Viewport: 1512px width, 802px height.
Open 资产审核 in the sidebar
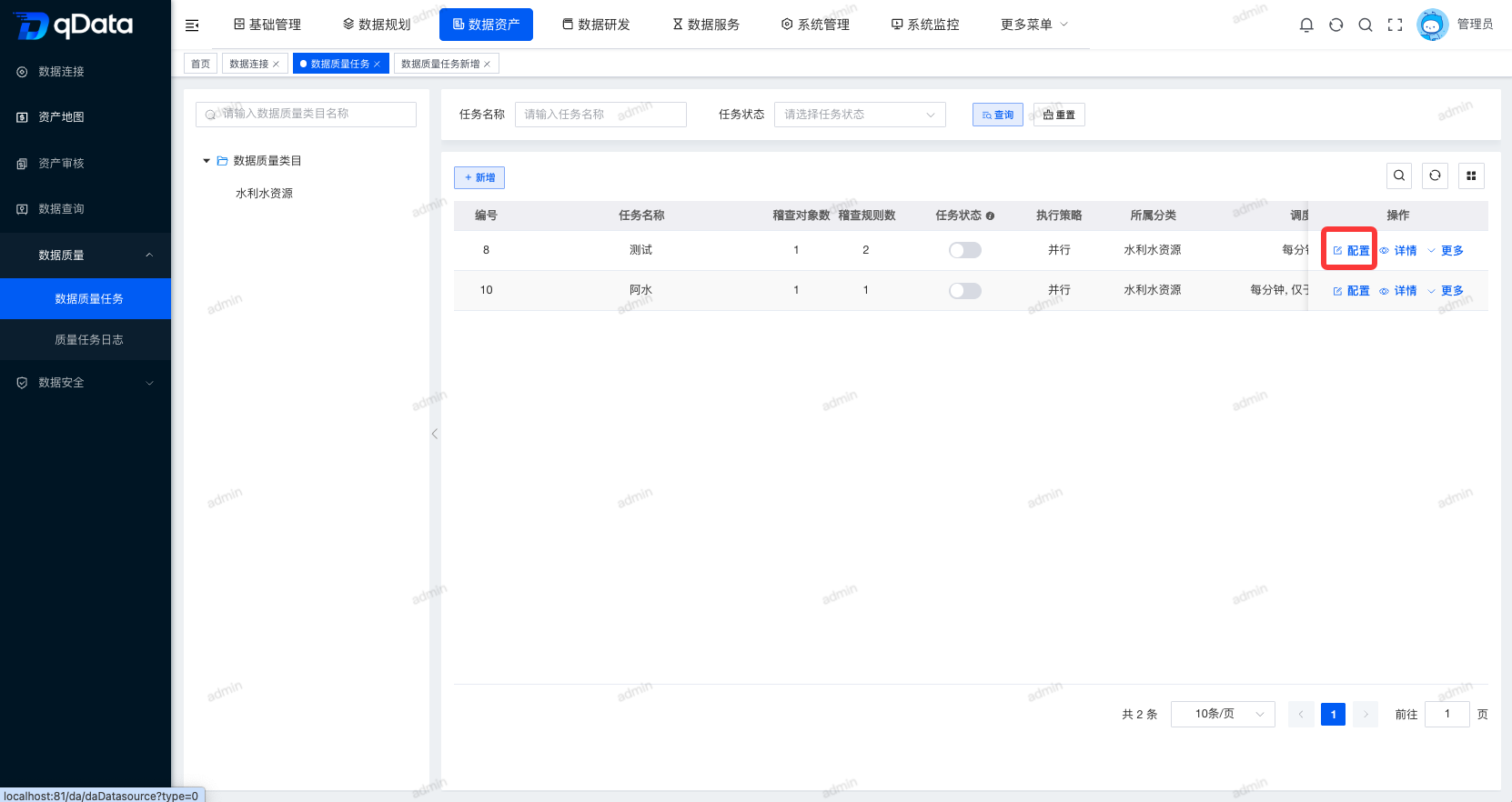86,163
